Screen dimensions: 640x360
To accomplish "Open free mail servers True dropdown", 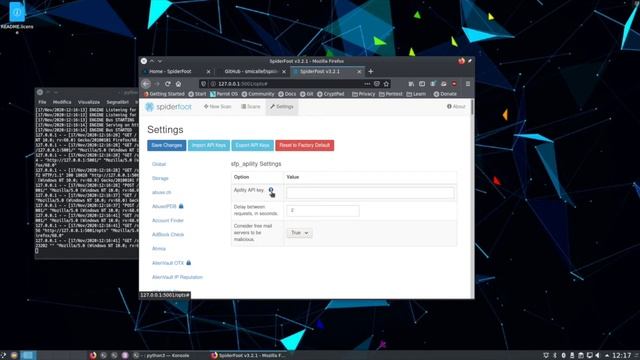I will click(x=299, y=233).
